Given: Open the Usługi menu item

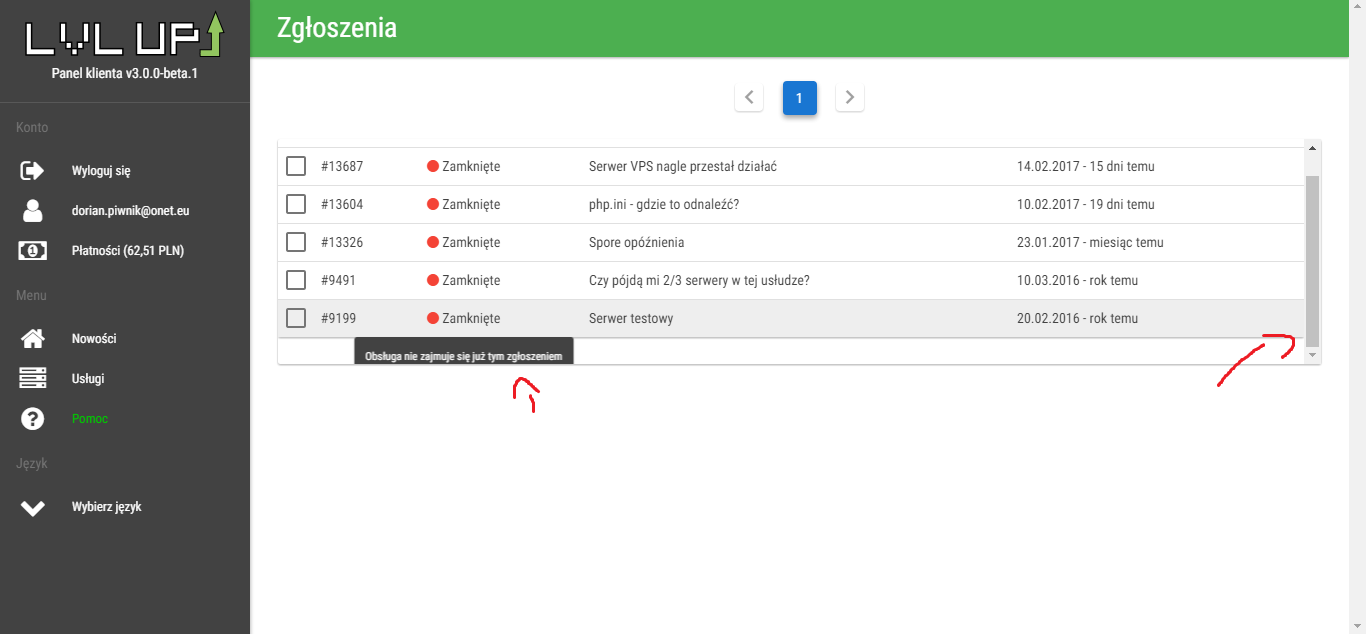Looking at the screenshot, I should (88, 379).
